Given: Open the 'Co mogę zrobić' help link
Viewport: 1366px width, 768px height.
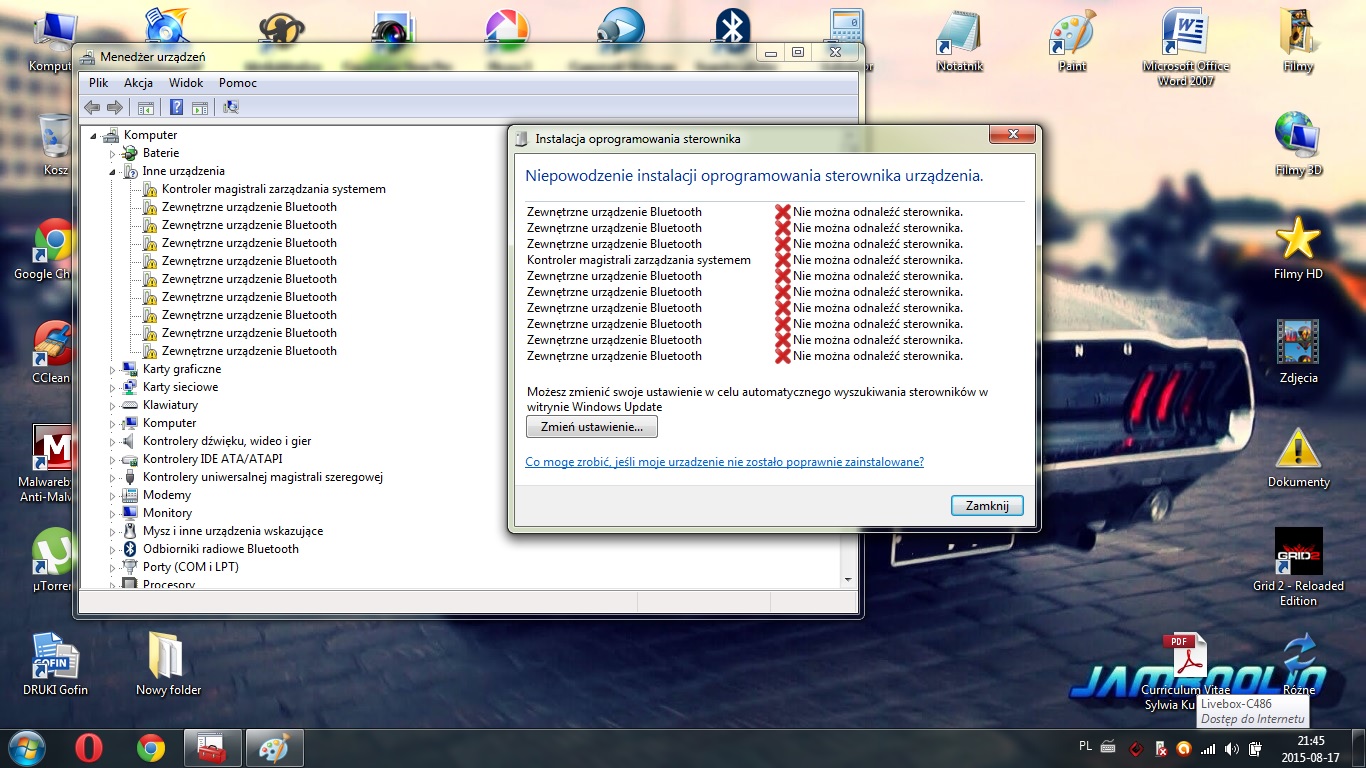Looking at the screenshot, I should (x=724, y=462).
